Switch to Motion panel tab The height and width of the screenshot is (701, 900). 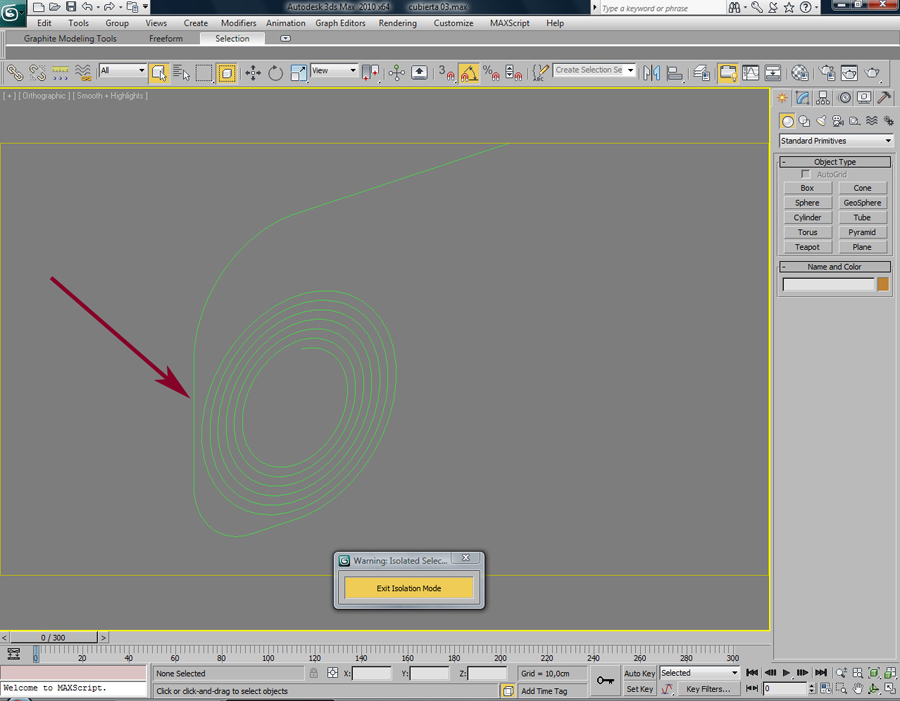click(844, 98)
